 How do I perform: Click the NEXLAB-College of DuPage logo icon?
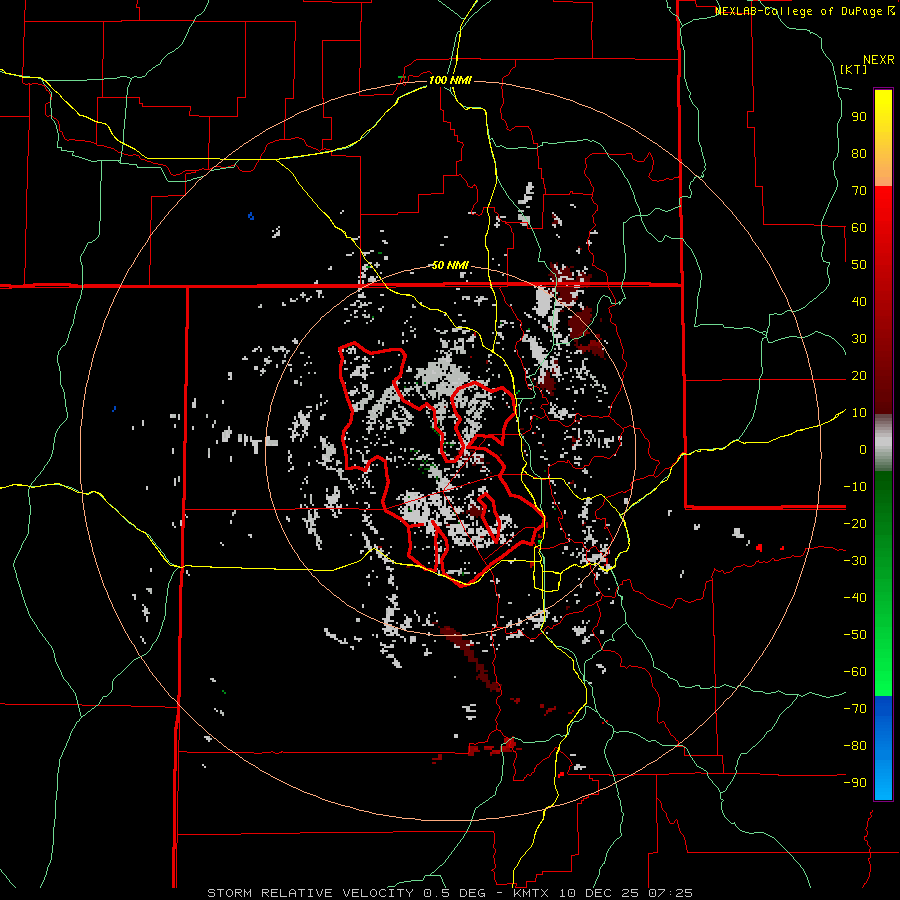coord(891,11)
